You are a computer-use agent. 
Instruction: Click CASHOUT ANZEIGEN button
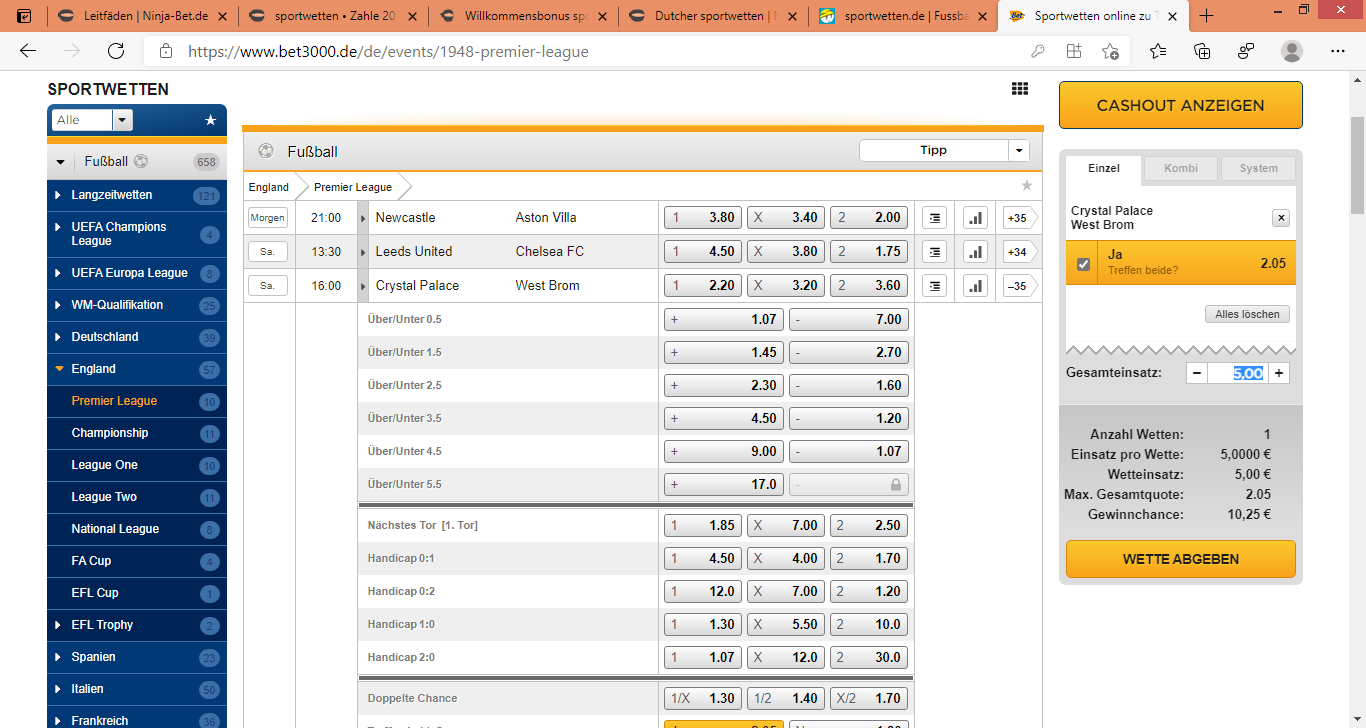pyautogui.click(x=1180, y=105)
